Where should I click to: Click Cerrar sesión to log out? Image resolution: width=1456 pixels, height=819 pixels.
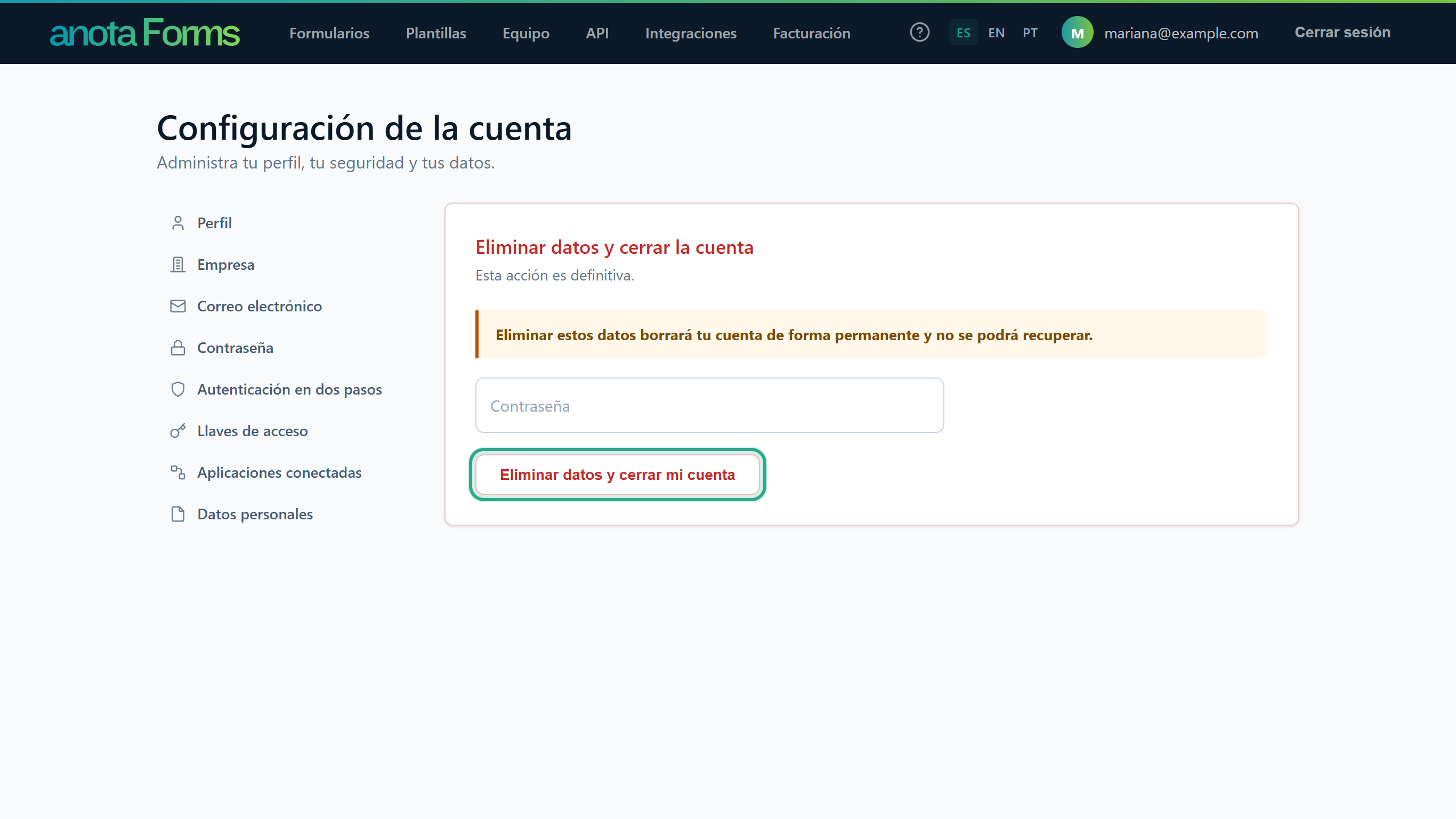[x=1342, y=32]
